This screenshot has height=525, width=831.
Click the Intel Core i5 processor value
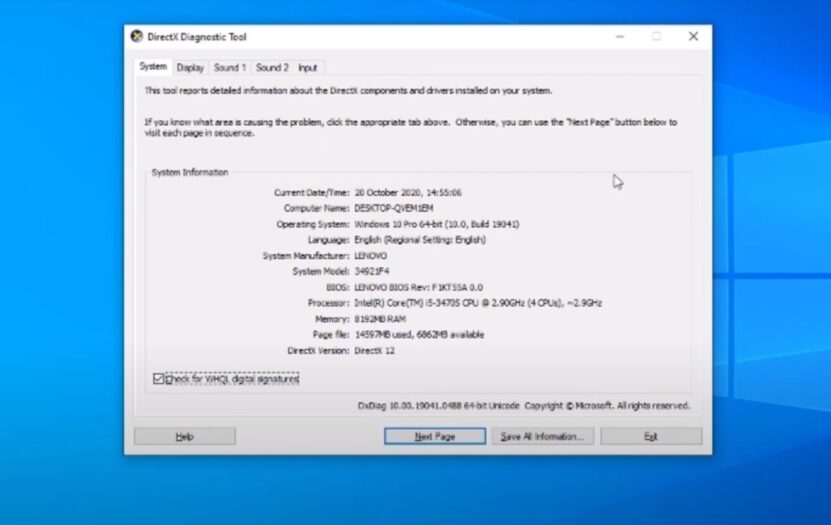(478, 303)
